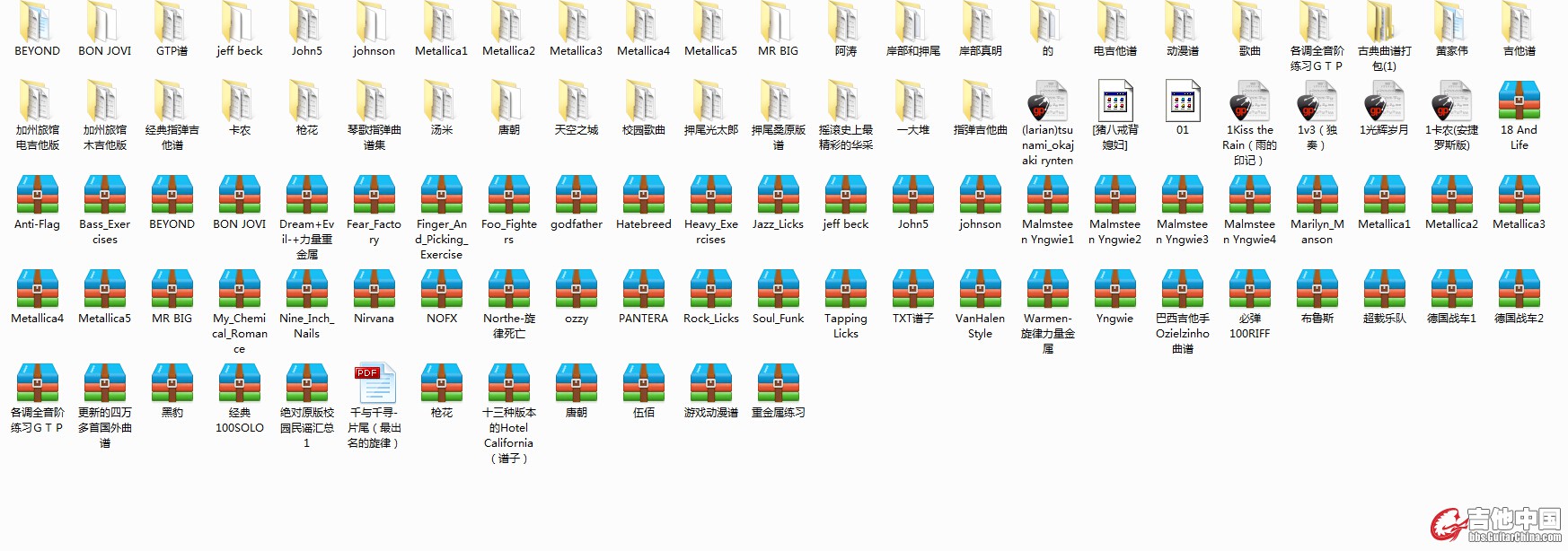The height and width of the screenshot is (551, 1568).
Task: Click the 指弹吉他曲 folder label
Action: (981, 130)
